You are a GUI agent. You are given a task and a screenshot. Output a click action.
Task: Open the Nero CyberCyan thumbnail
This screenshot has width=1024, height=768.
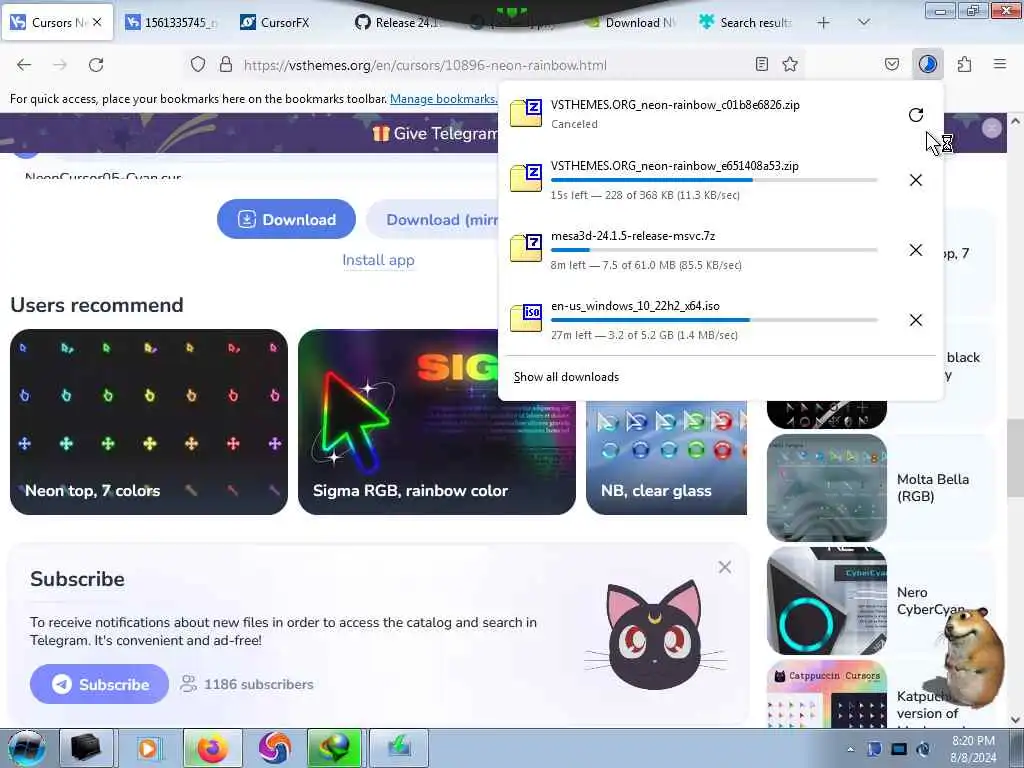827,601
